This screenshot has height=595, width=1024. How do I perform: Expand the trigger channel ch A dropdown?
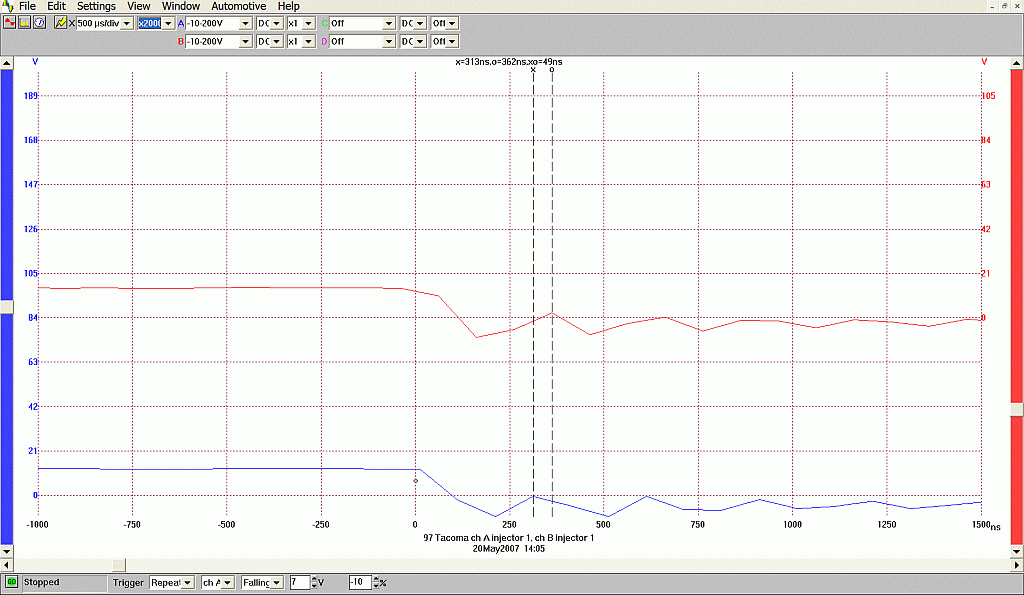click(x=228, y=583)
